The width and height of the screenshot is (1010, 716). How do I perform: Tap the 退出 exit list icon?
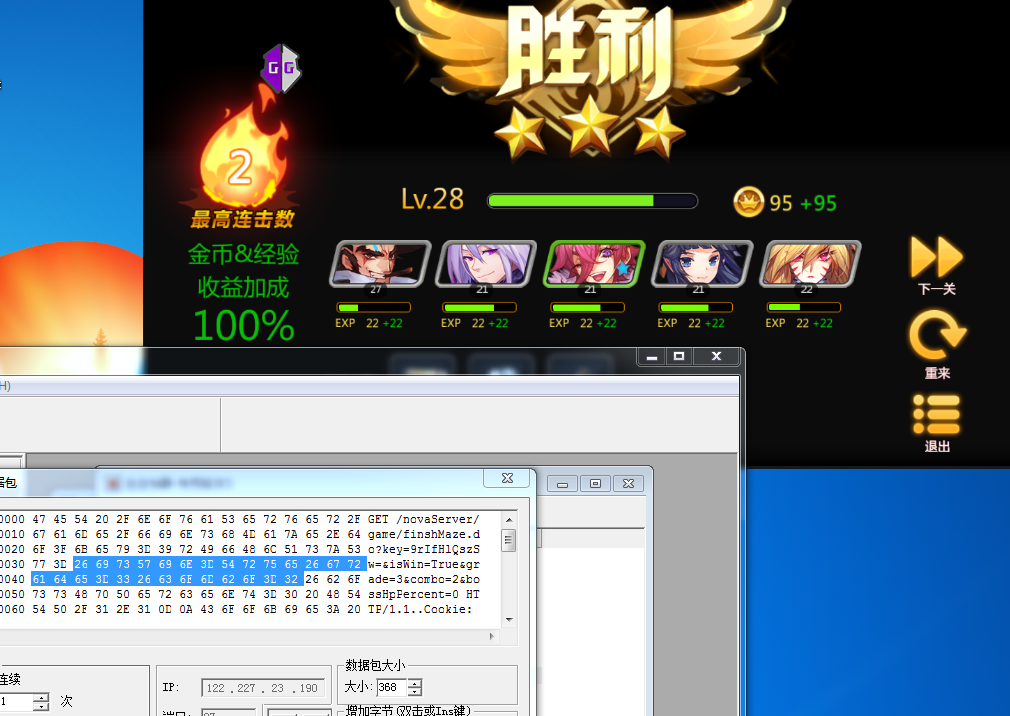937,415
